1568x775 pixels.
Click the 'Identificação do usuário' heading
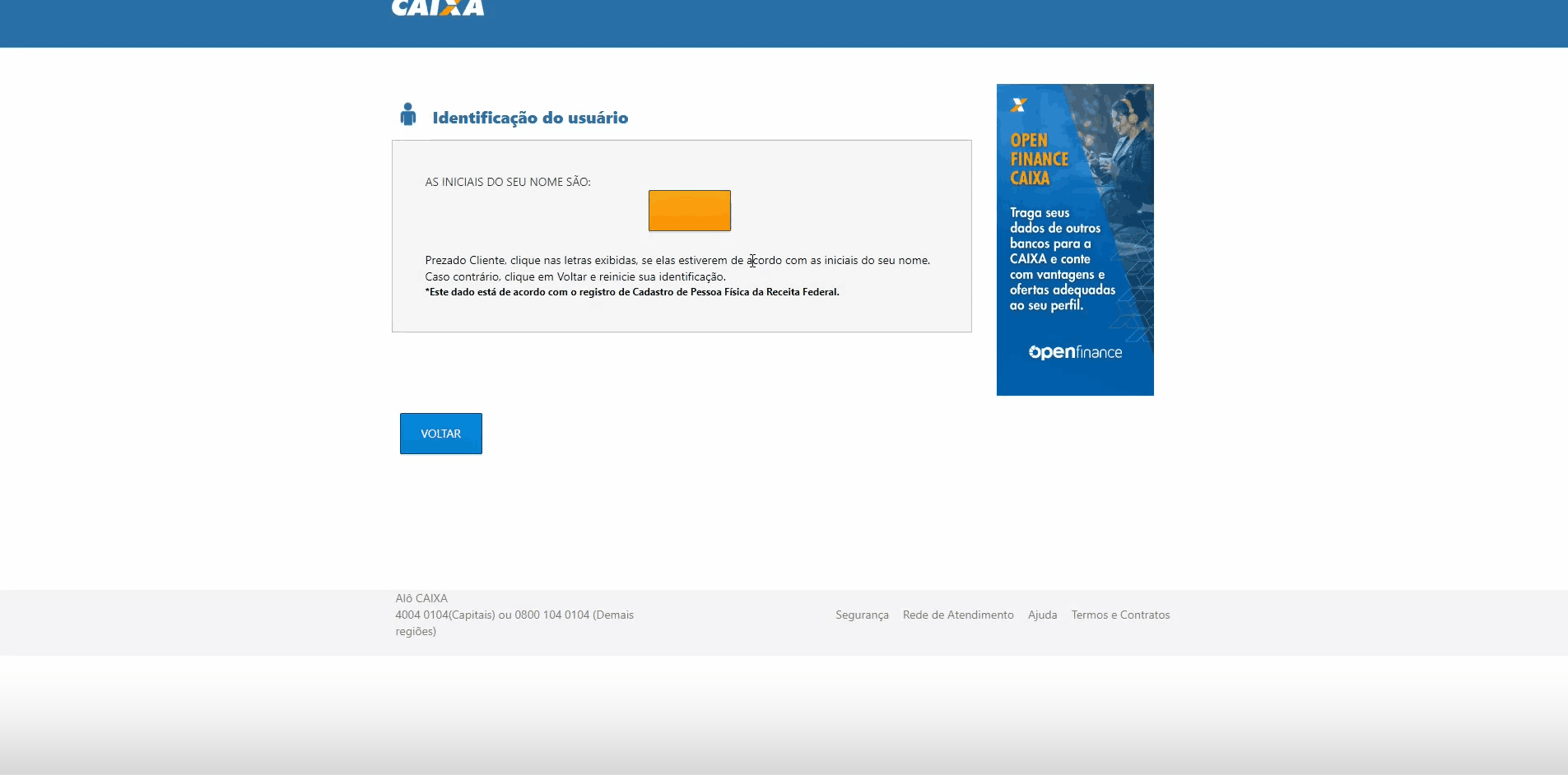[530, 118]
